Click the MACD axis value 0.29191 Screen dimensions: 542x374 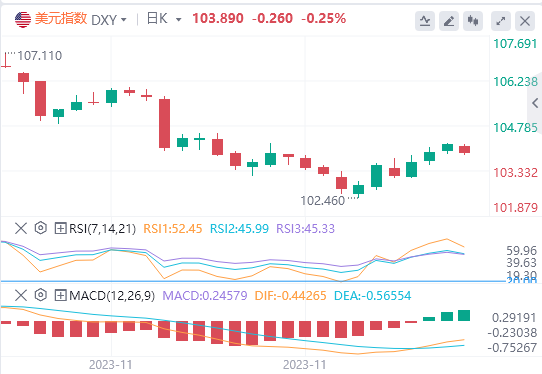[514, 318]
